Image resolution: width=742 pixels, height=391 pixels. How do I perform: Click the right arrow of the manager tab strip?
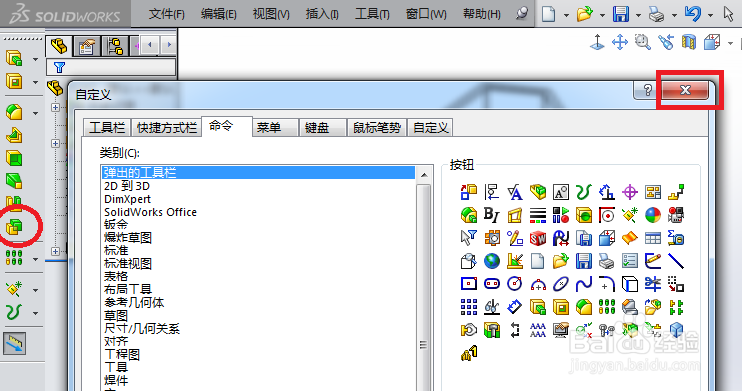(168, 45)
